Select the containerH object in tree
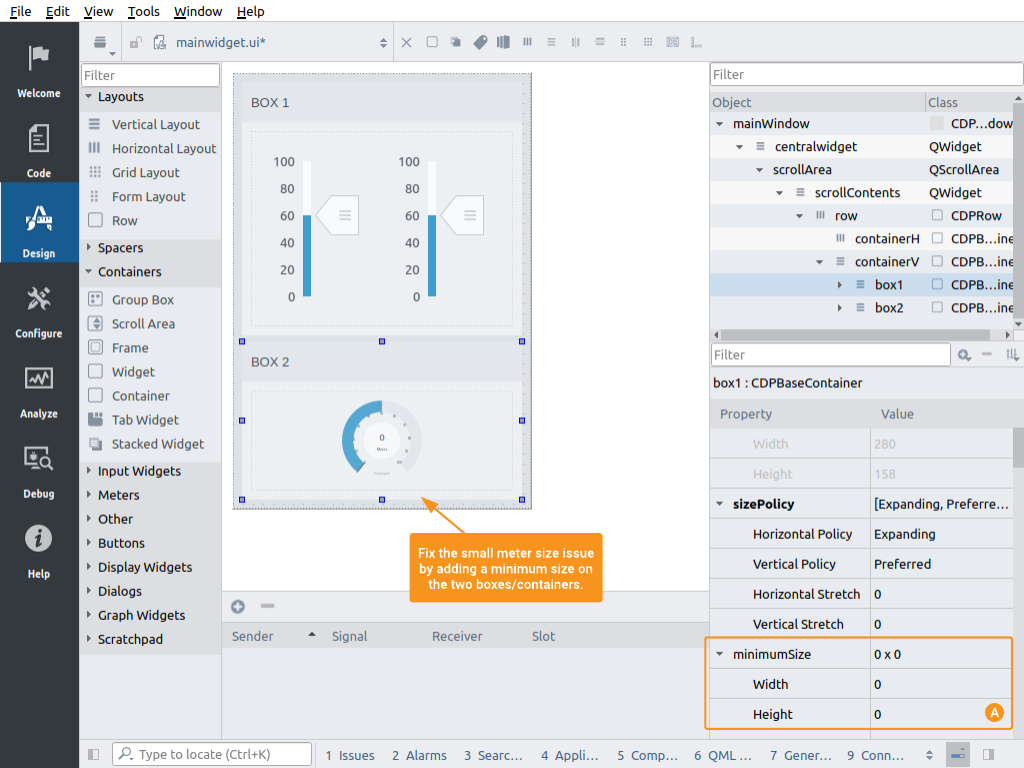The width and height of the screenshot is (1024, 768). pos(886,238)
